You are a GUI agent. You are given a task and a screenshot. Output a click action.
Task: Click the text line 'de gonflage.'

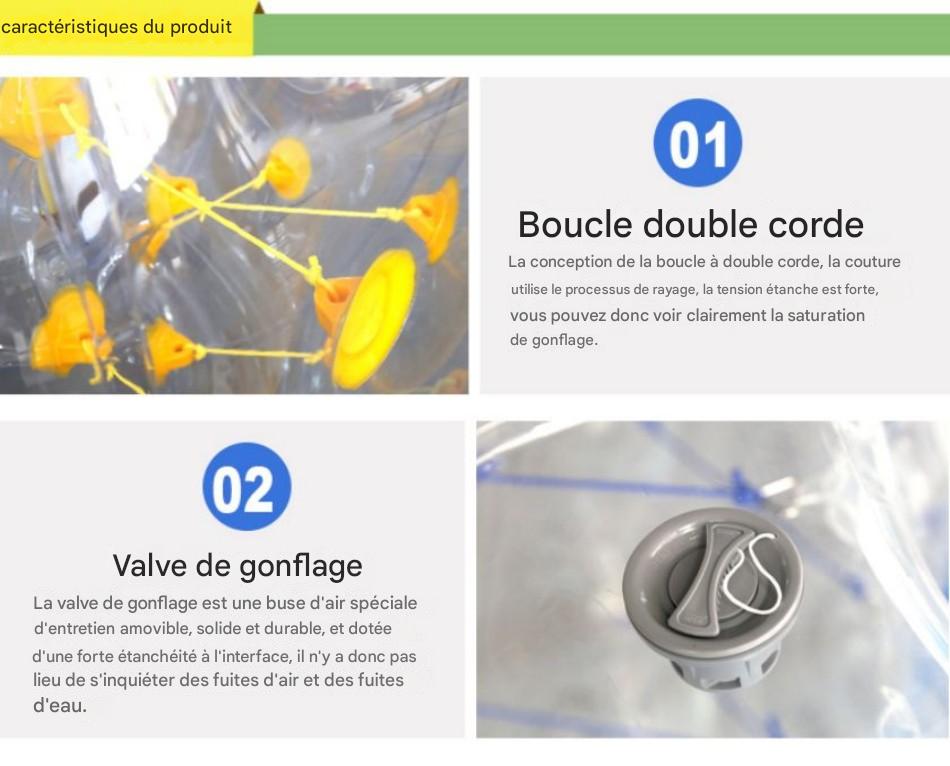[554, 340]
